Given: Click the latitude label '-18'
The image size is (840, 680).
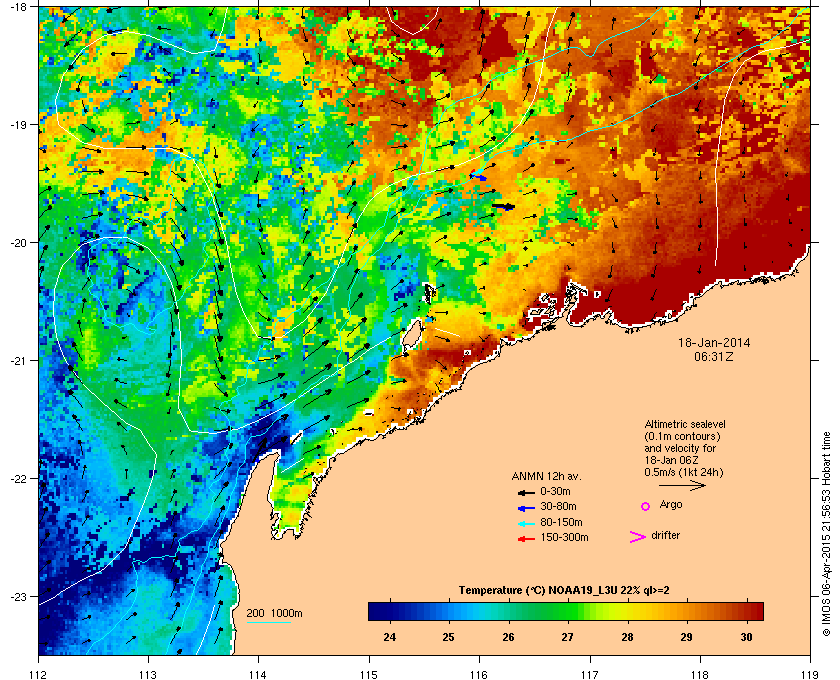Looking at the screenshot, I should 17,7.
